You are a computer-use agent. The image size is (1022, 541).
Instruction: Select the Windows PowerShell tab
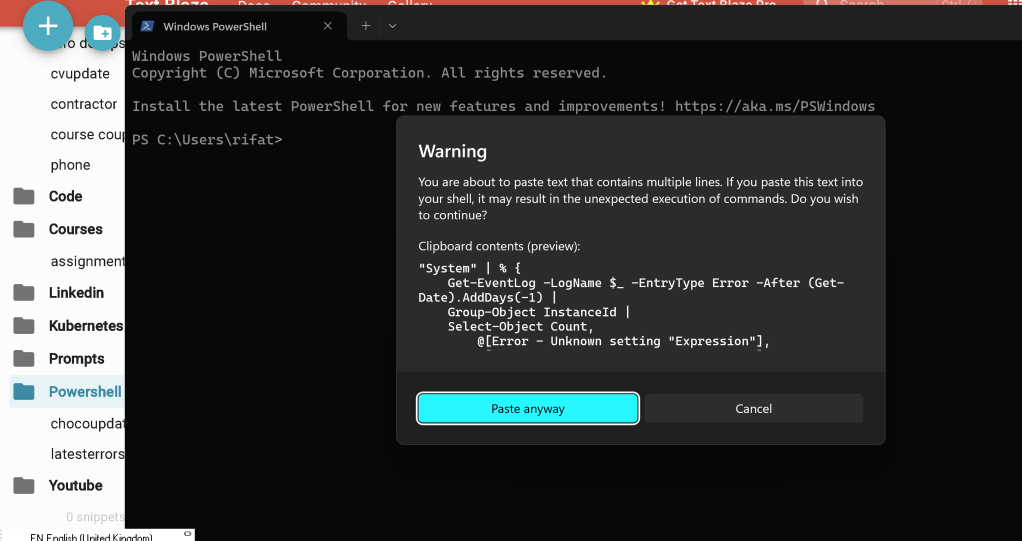pyautogui.click(x=239, y=26)
